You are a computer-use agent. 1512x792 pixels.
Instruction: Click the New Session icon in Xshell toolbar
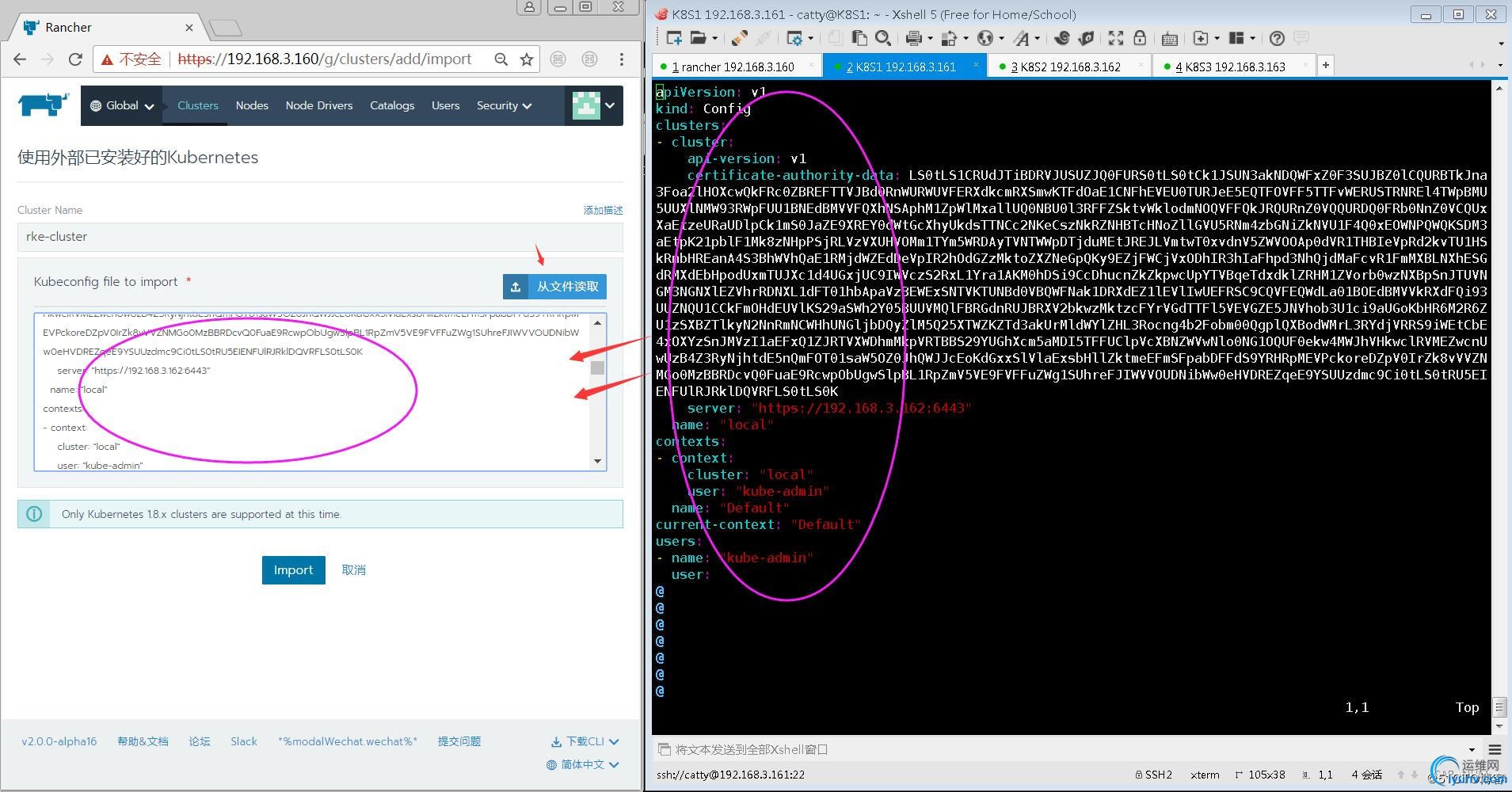[674, 38]
